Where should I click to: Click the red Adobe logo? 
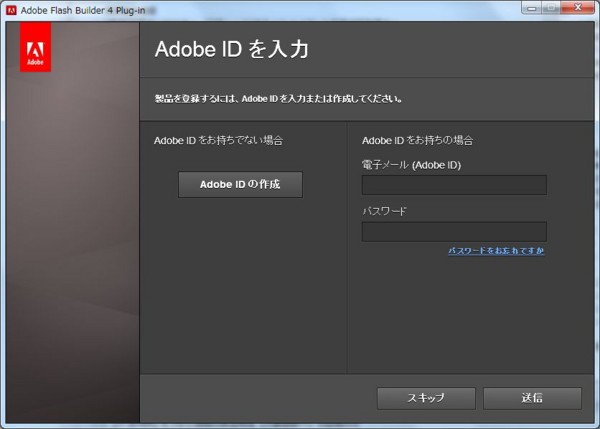(35, 47)
